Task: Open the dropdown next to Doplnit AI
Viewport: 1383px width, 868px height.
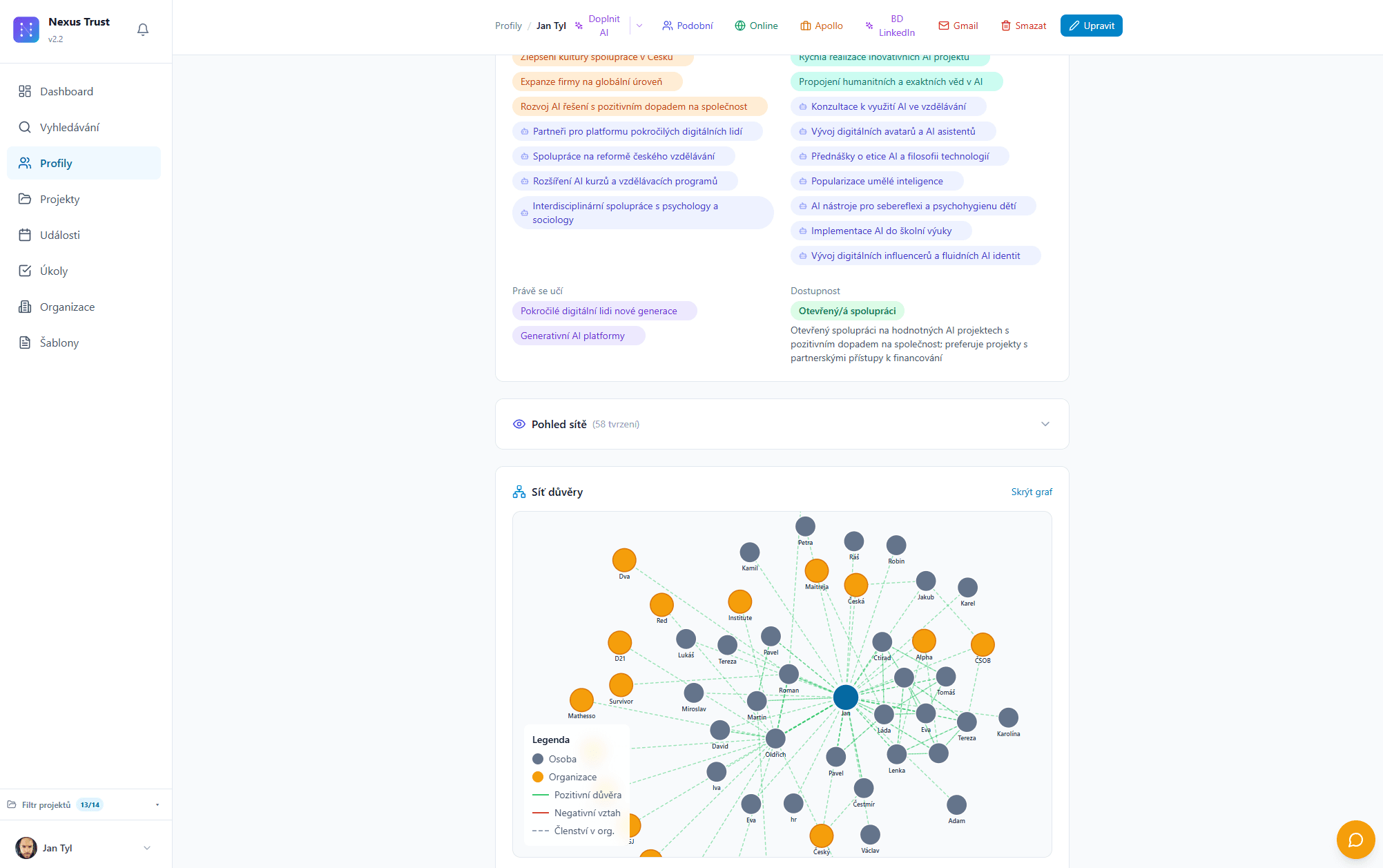Action: (x=639, y=26)
